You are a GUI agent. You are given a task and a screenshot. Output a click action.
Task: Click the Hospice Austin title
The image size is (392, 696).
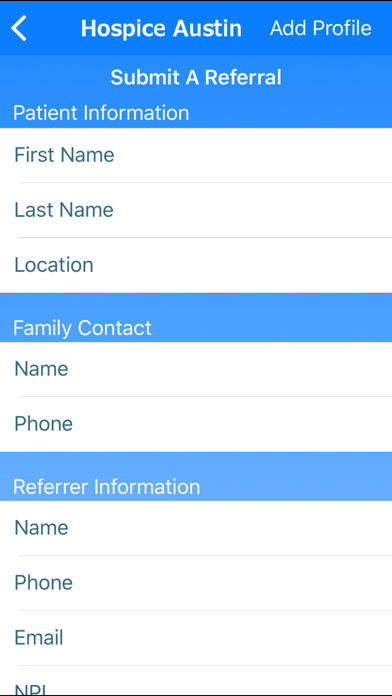point(161,28)
